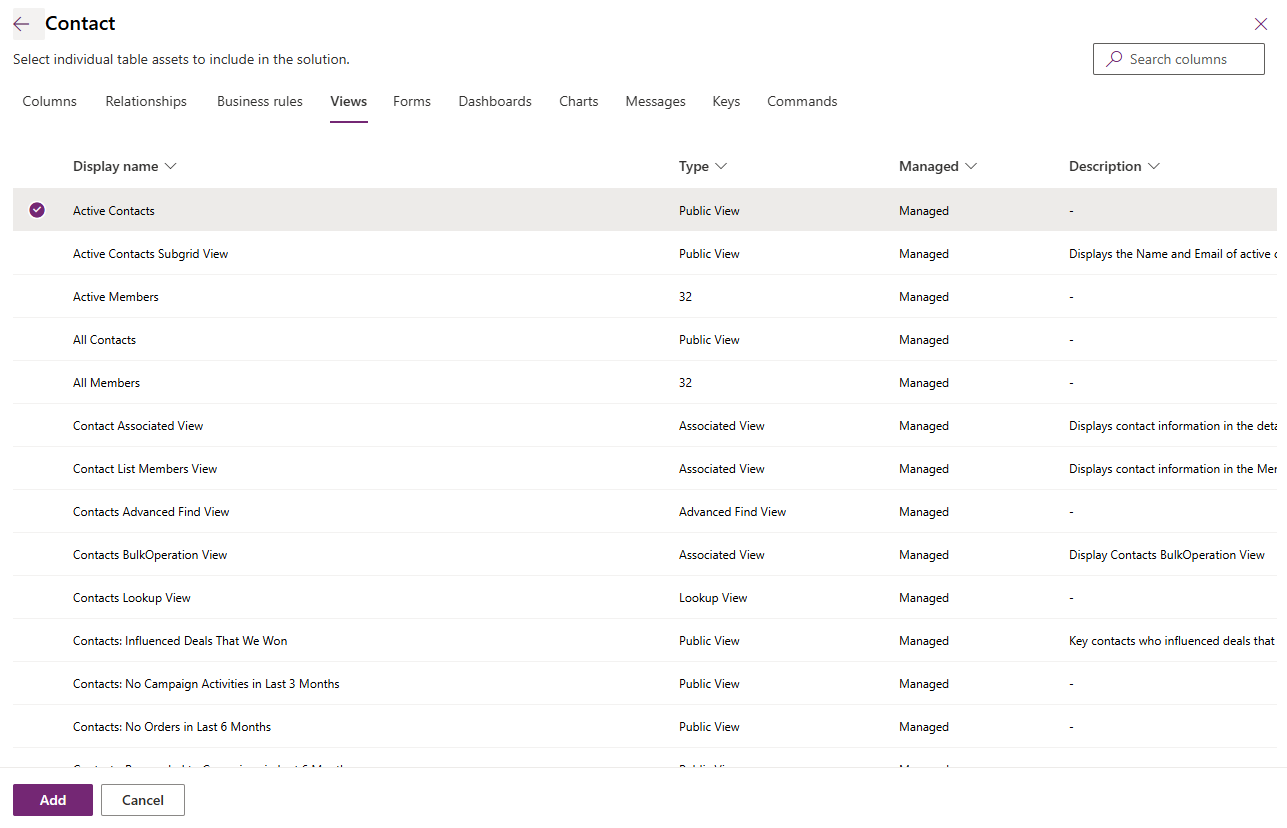
Task: Switch to the Charts tab
Action: [x=578, y=101]
